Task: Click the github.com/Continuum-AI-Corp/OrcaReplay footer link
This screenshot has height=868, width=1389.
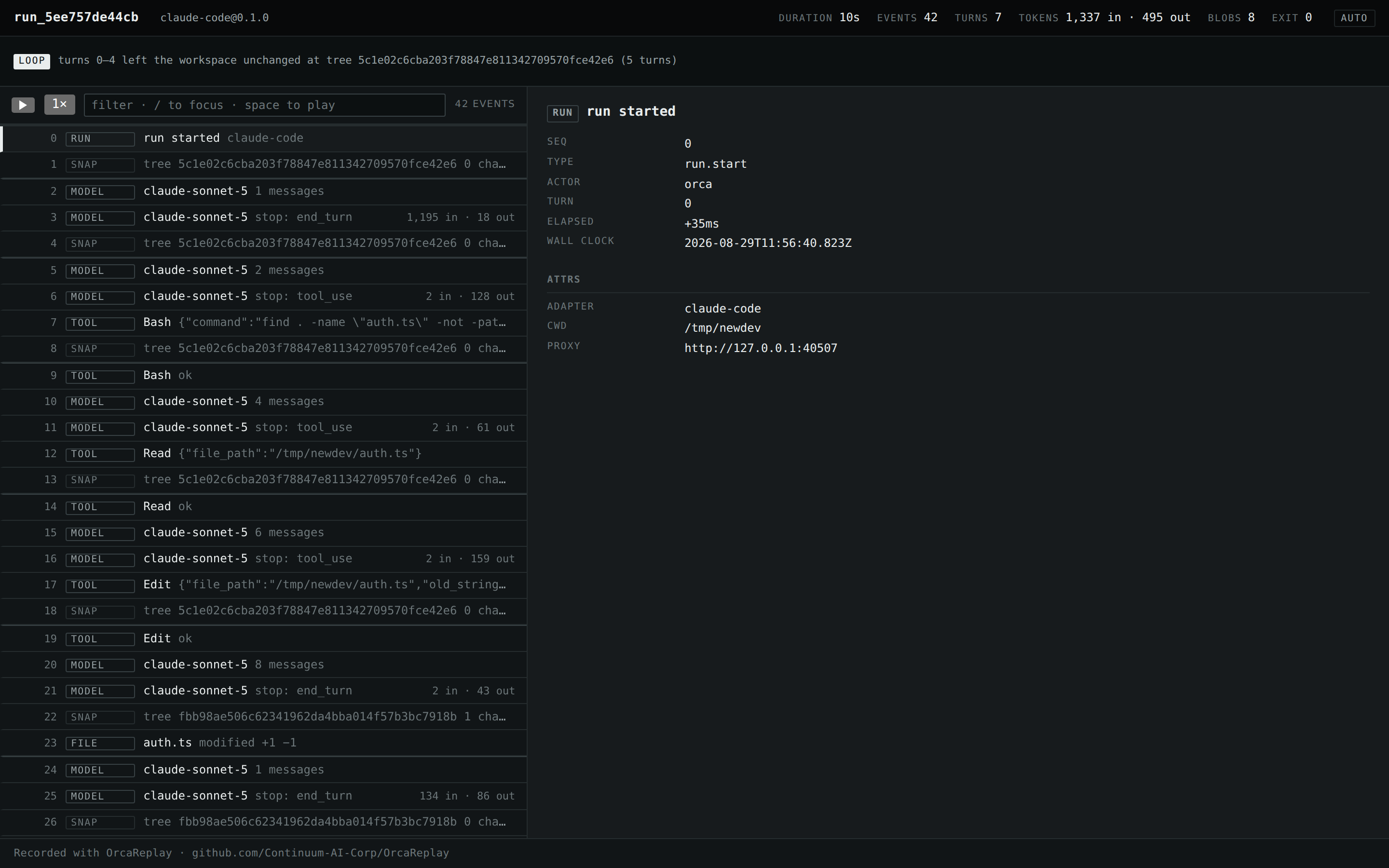Action: point(320,853)
